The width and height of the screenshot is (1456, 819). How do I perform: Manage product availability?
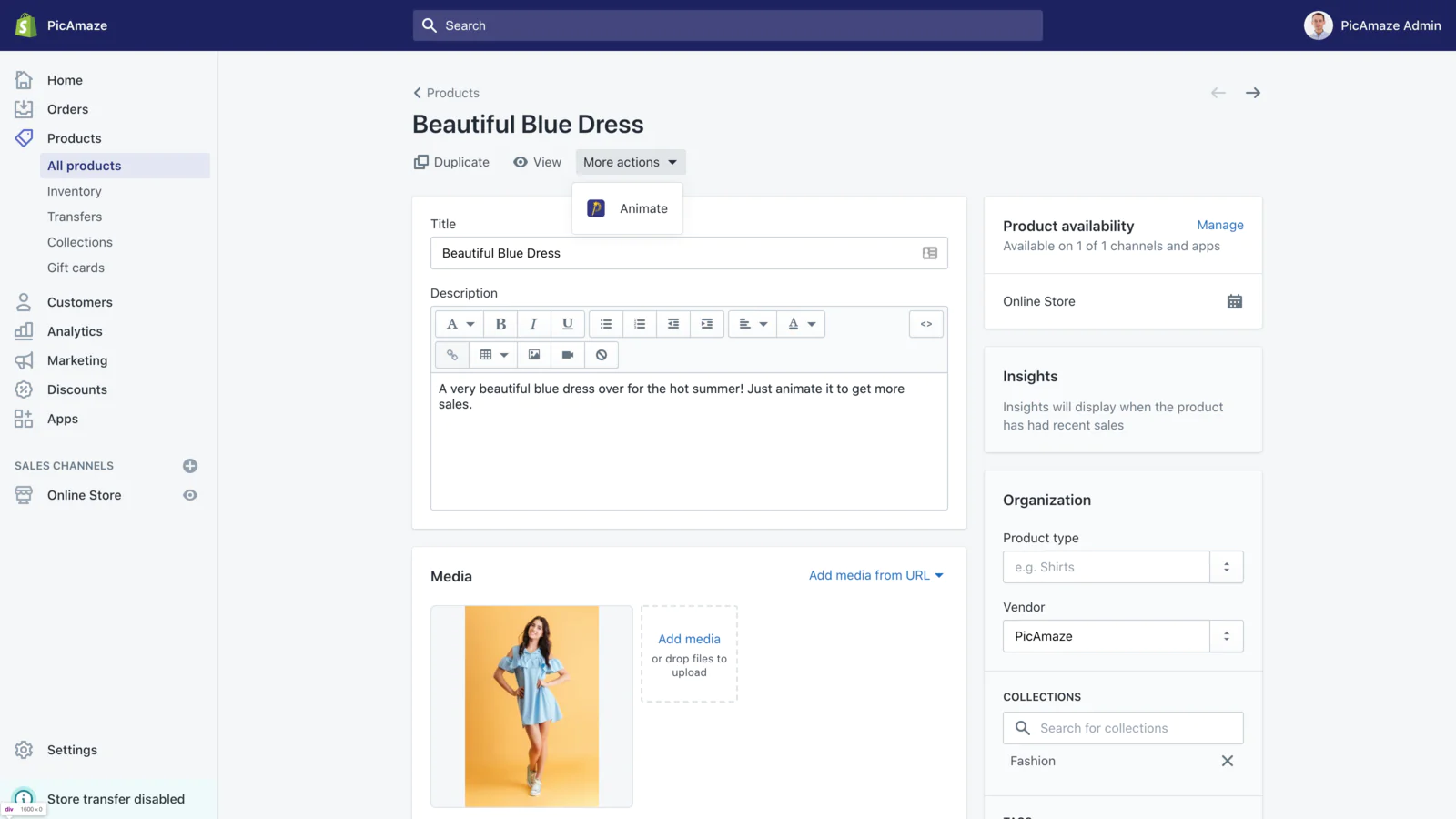click(x=1220, y=225)
